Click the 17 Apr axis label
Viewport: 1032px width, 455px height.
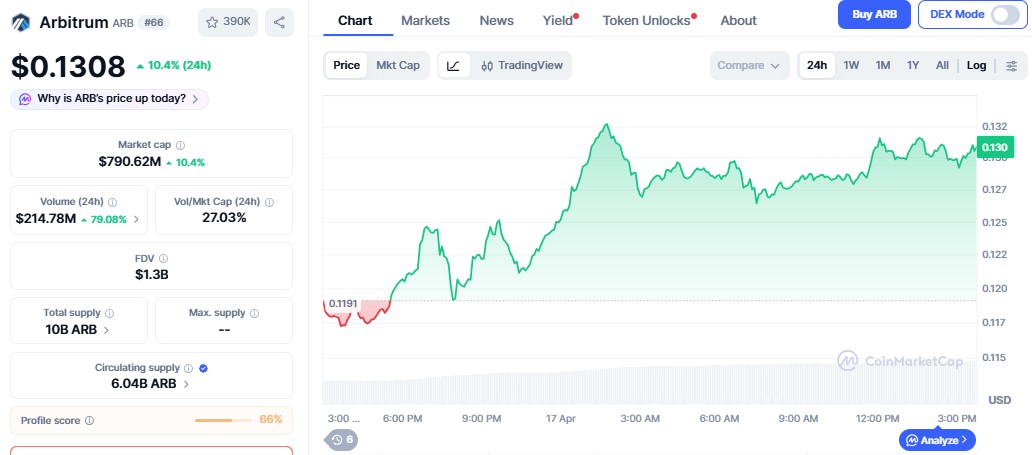(561, 419)
